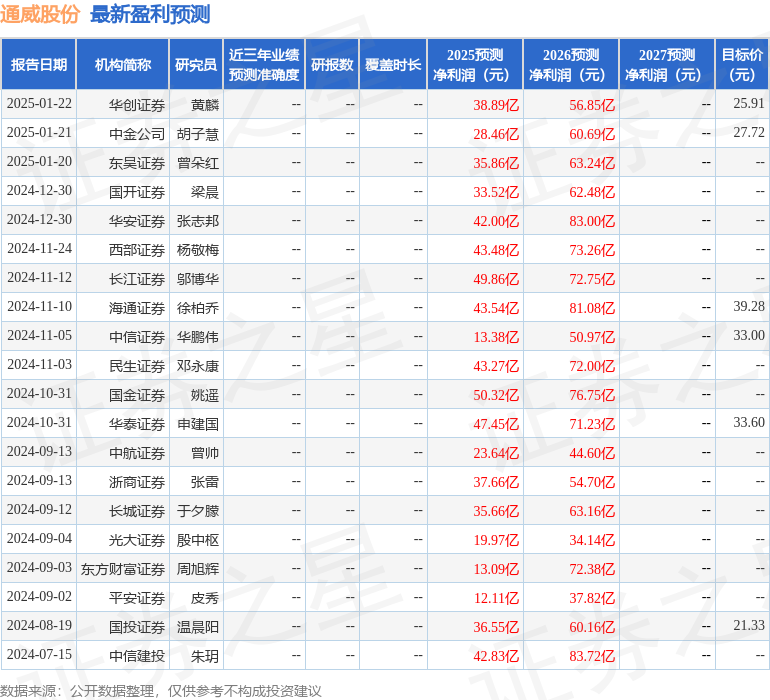Screen dimensions: 770x700
Task: Click the 覆盖时长 column header
Action: point(393,64)
